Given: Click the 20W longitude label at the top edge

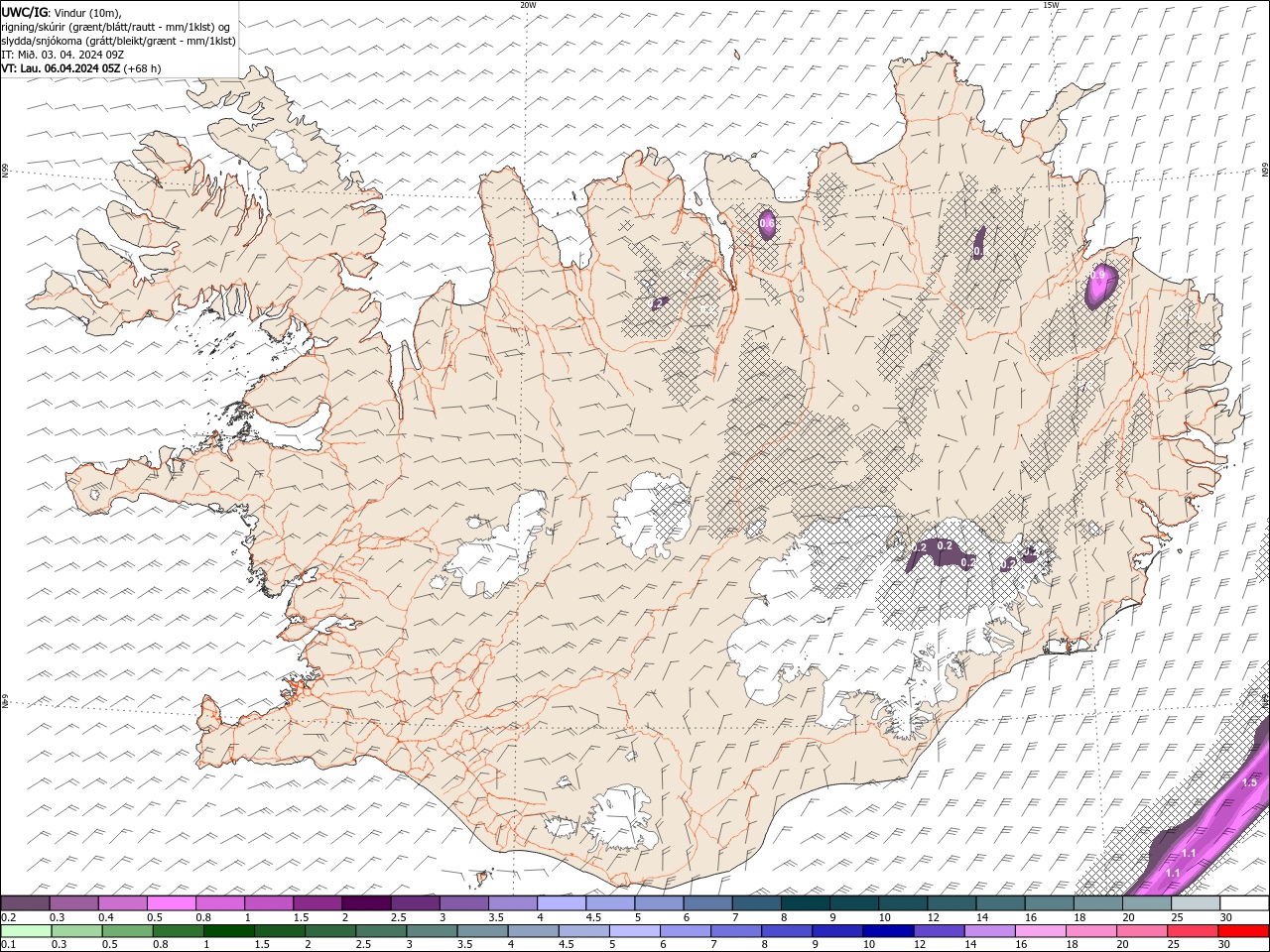Looking at the screenshot, I should click(528, 5).
